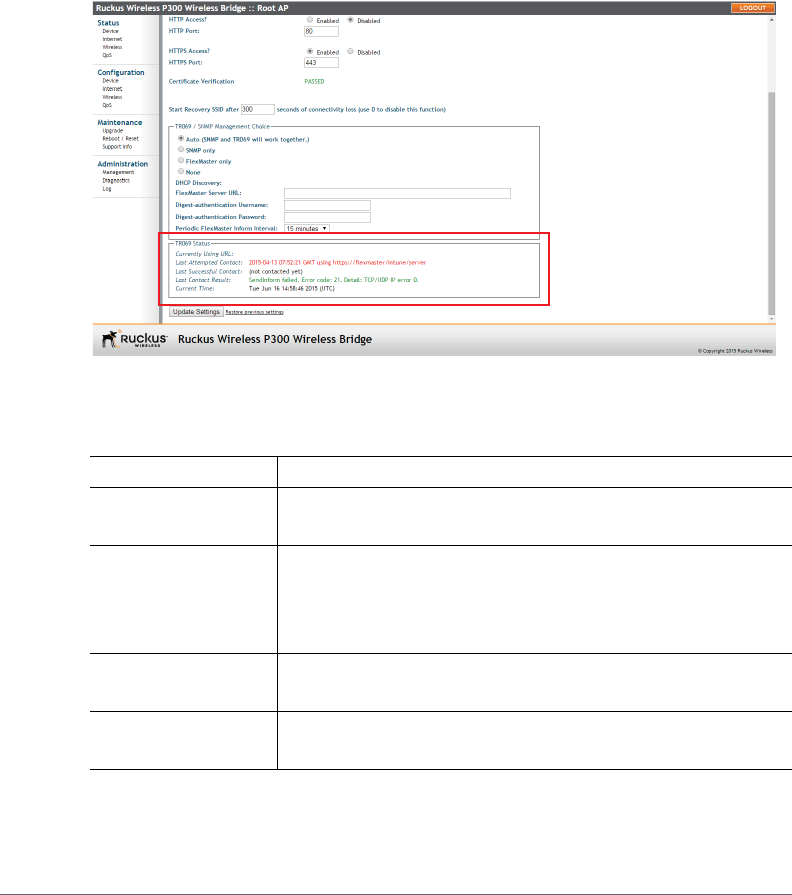Image resolution: width=792 pixels, height=895 pixels.
Task: Click the '(not contacted yet)' text
Action: pos(276,272)
